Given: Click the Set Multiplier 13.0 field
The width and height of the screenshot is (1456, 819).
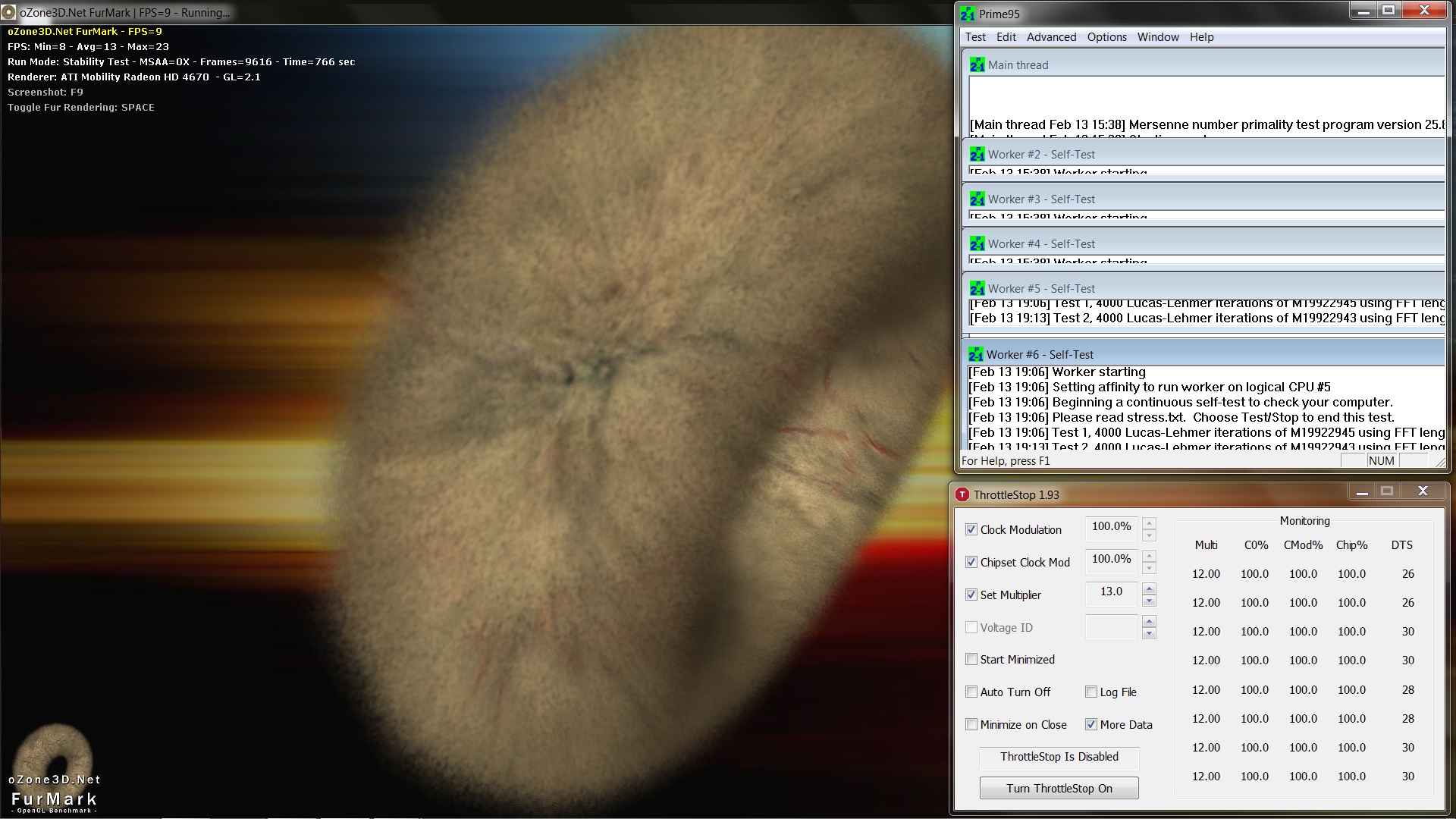Looking at the screenshot, I should click(x=1111, y=592).
